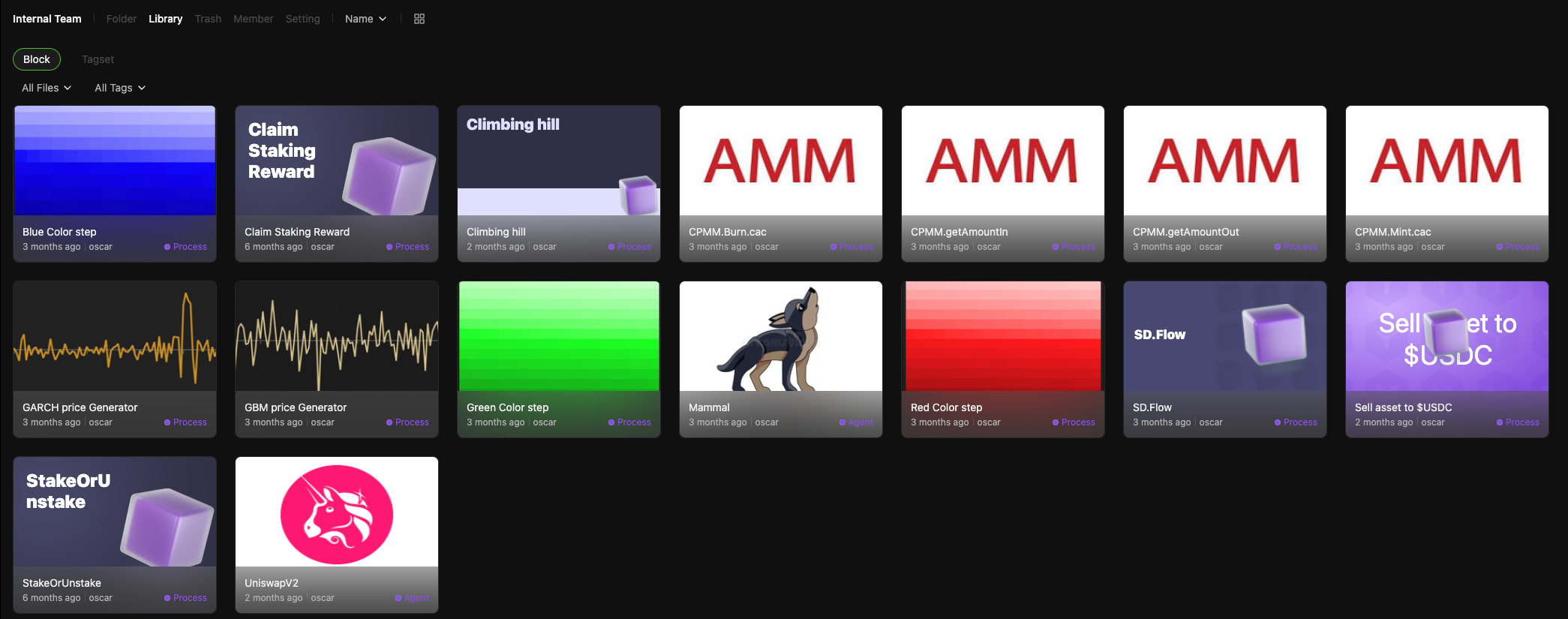1568x619 pixels.
Task: Open the Mammal wolf image block
Action: pos(780,337)
